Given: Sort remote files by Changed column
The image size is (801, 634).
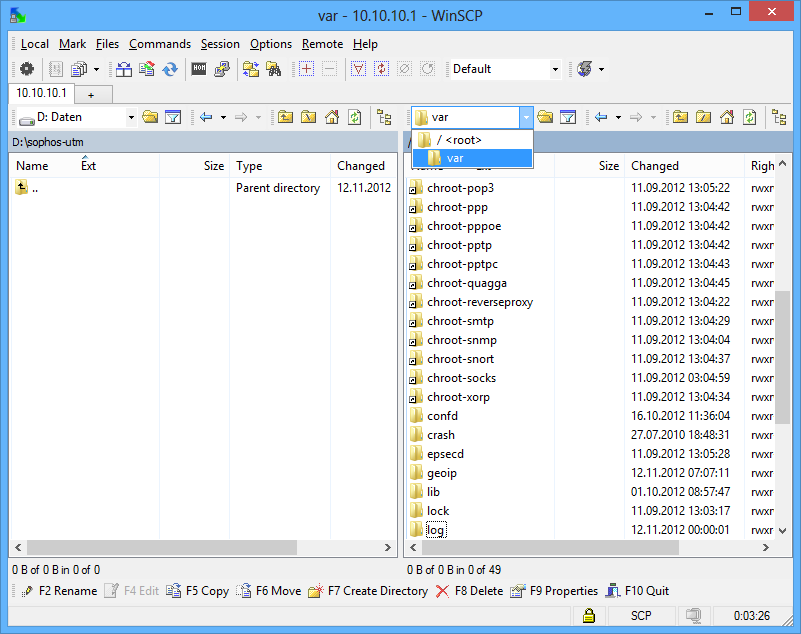Looking at the screenshot, I should coord(685,166).
